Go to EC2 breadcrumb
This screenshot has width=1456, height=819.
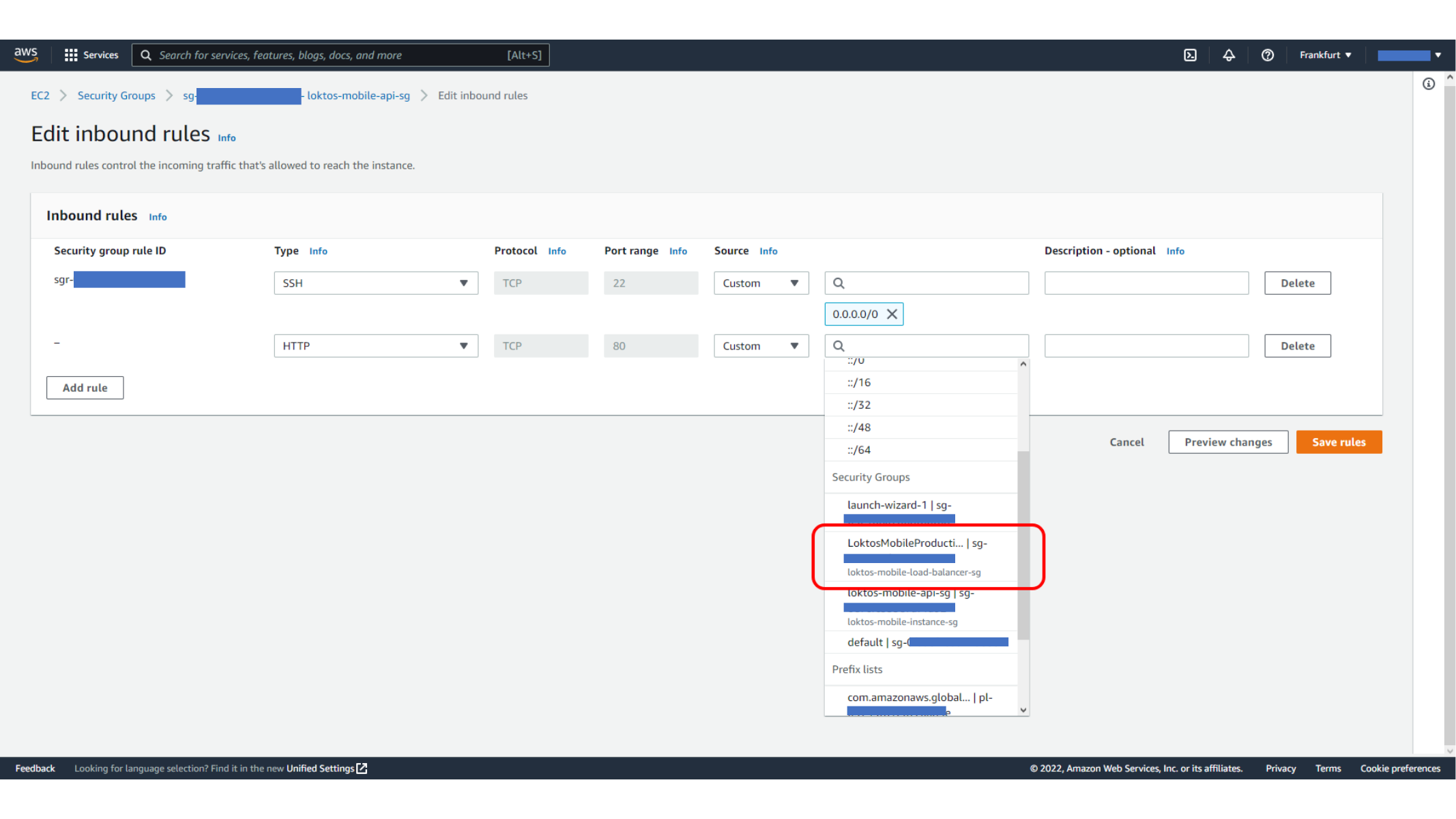pyautogui.click(x=40, y=96)
